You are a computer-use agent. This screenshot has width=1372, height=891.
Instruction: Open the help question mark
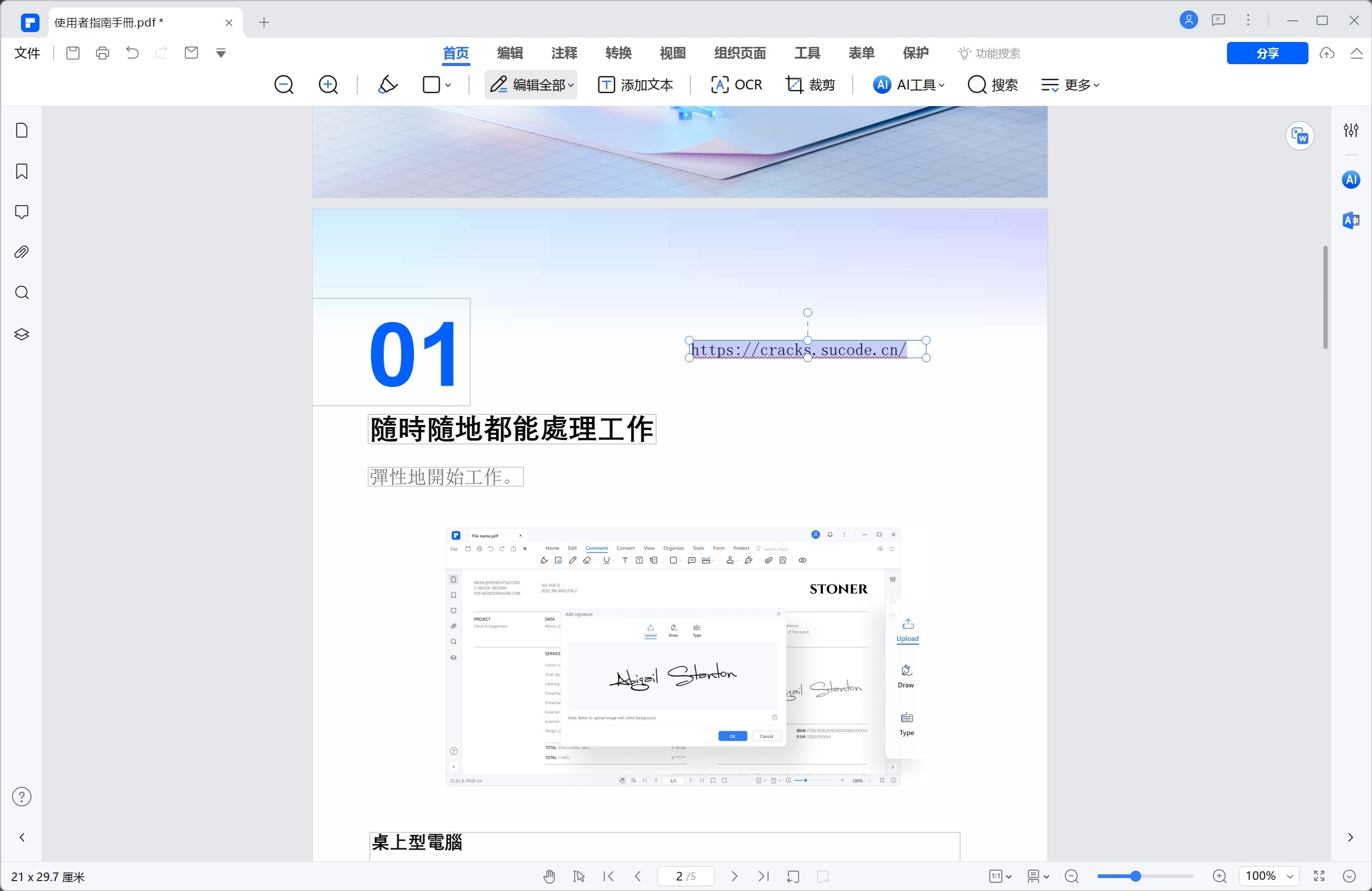pos(22,797)
